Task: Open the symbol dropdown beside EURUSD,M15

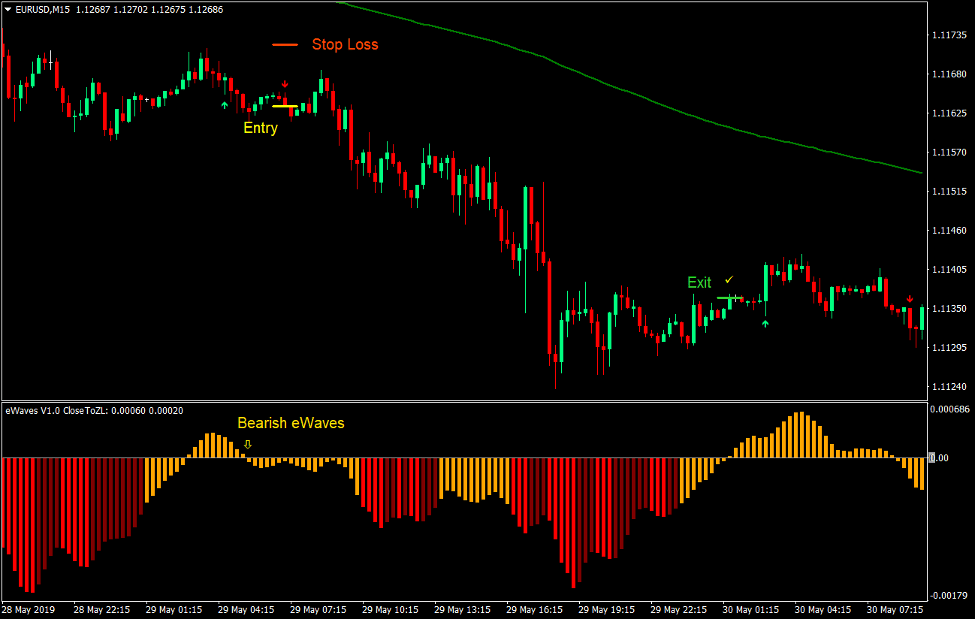Action: 8,8
